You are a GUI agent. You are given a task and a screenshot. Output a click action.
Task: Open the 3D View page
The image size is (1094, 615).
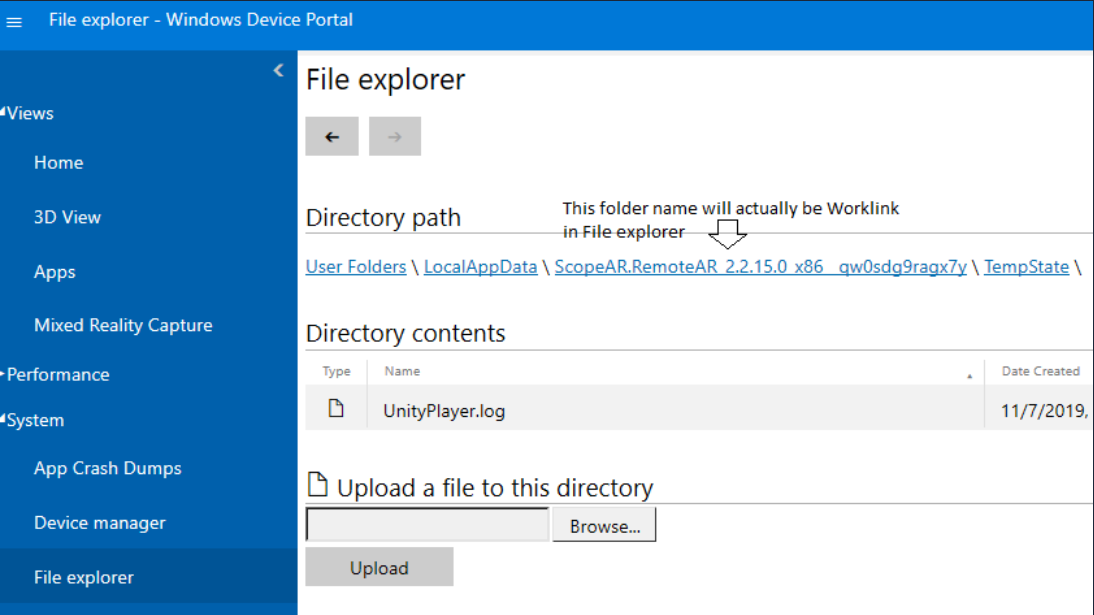[x=69, y=217]
